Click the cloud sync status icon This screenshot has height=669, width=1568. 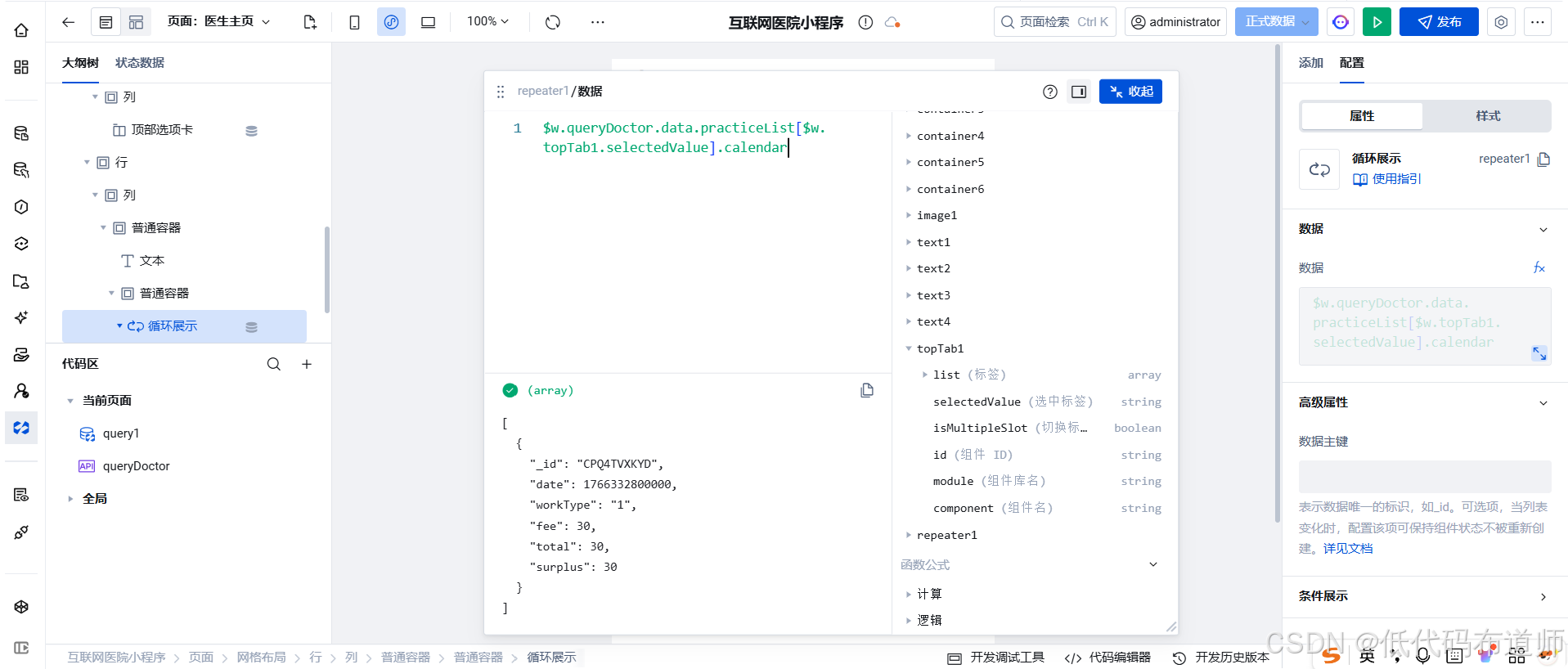click(x=892, y=23)
